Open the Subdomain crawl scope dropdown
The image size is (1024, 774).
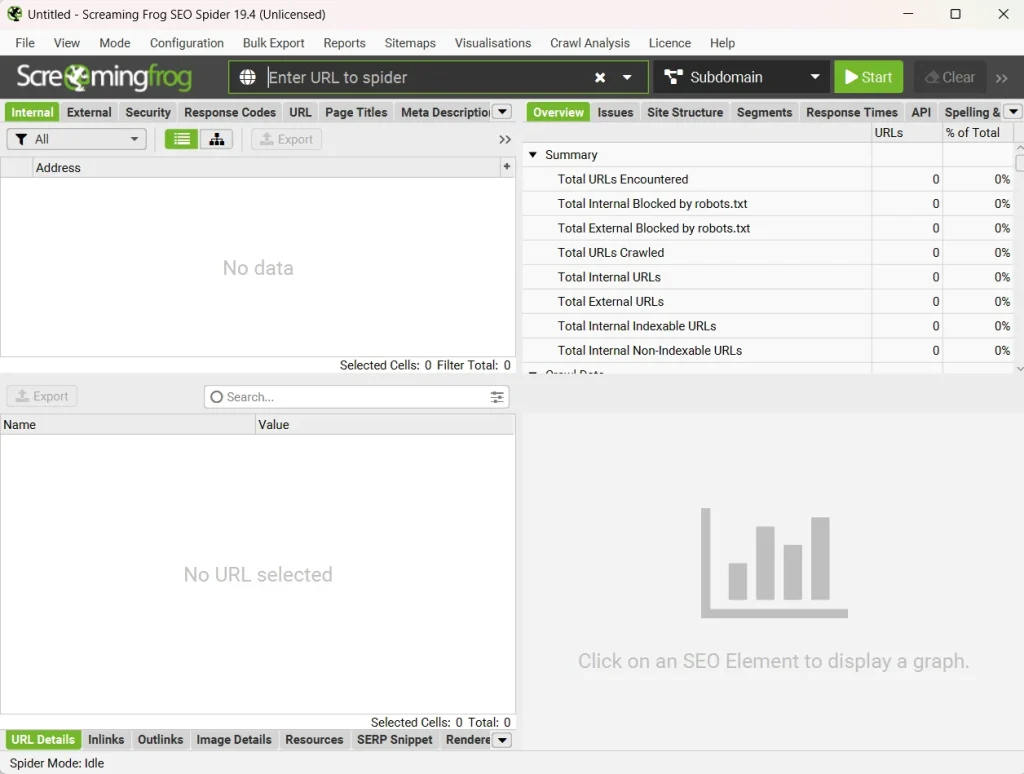741,77
